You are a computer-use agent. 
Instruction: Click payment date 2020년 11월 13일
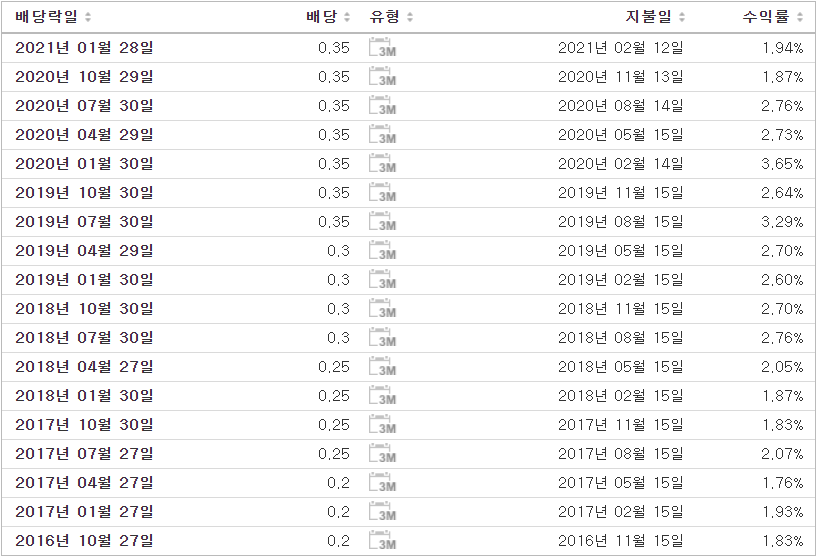(x=621, y=77)
